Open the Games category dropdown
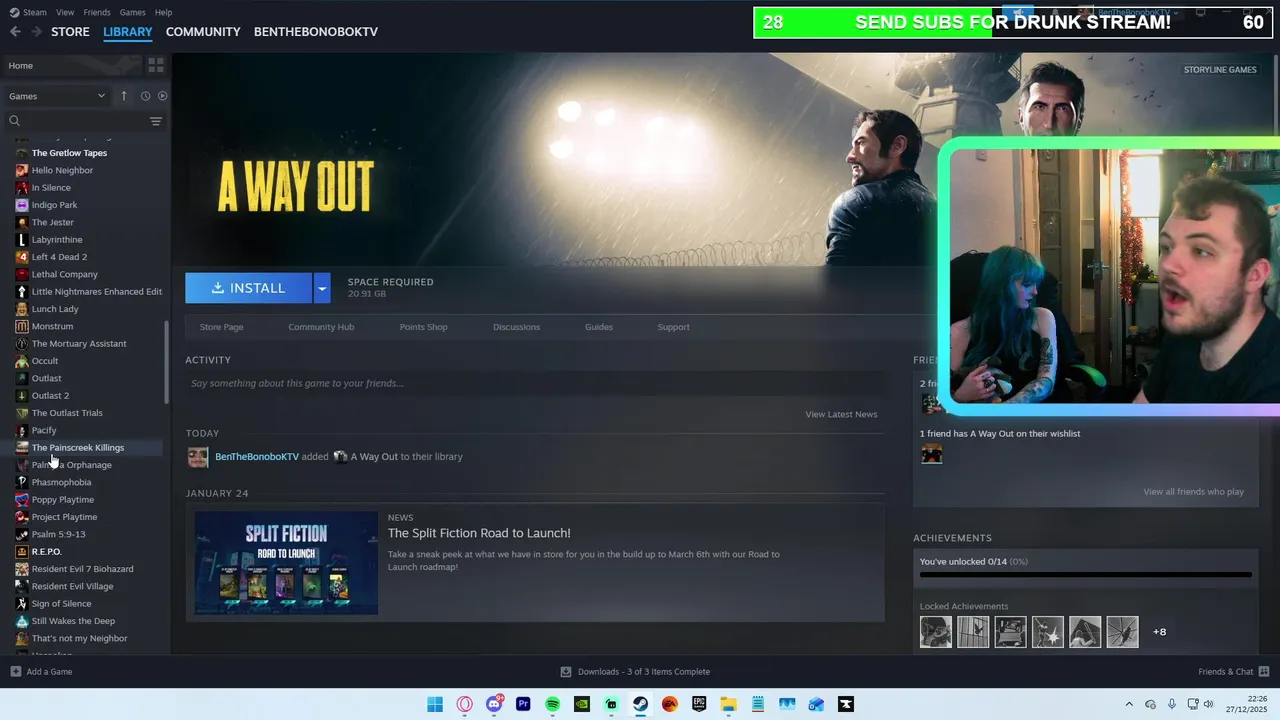1280x720 pixels. point(57,96)
